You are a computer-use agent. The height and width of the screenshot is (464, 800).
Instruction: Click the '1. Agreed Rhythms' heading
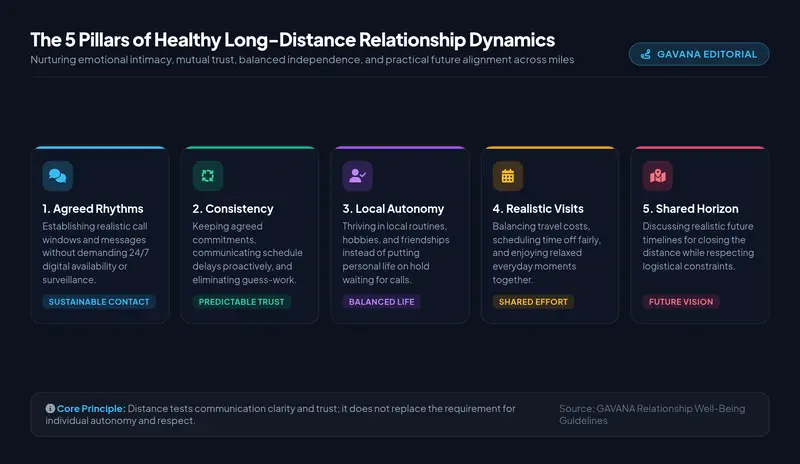coord(93,209)
